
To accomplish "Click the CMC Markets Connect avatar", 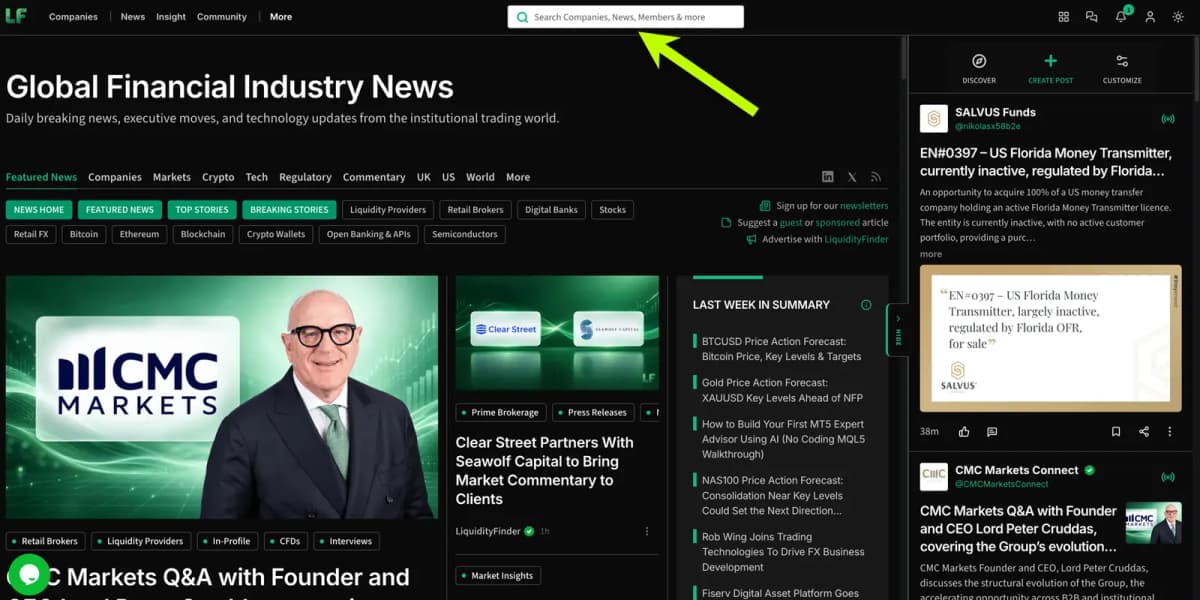I will point(934,477).
